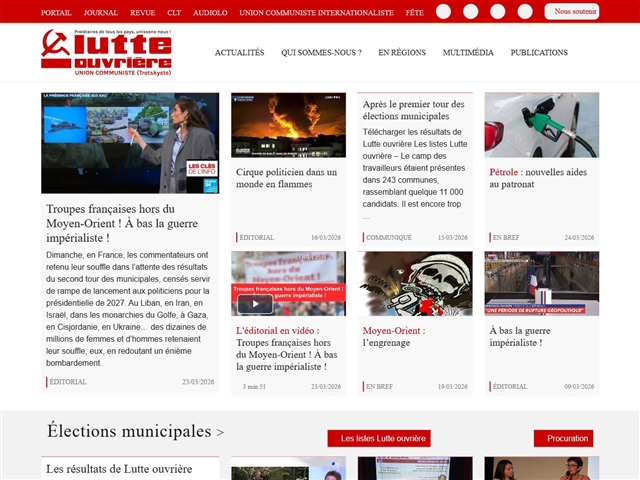
Task: Open the France 24 presenter article image
Action: tap(130, 143)
